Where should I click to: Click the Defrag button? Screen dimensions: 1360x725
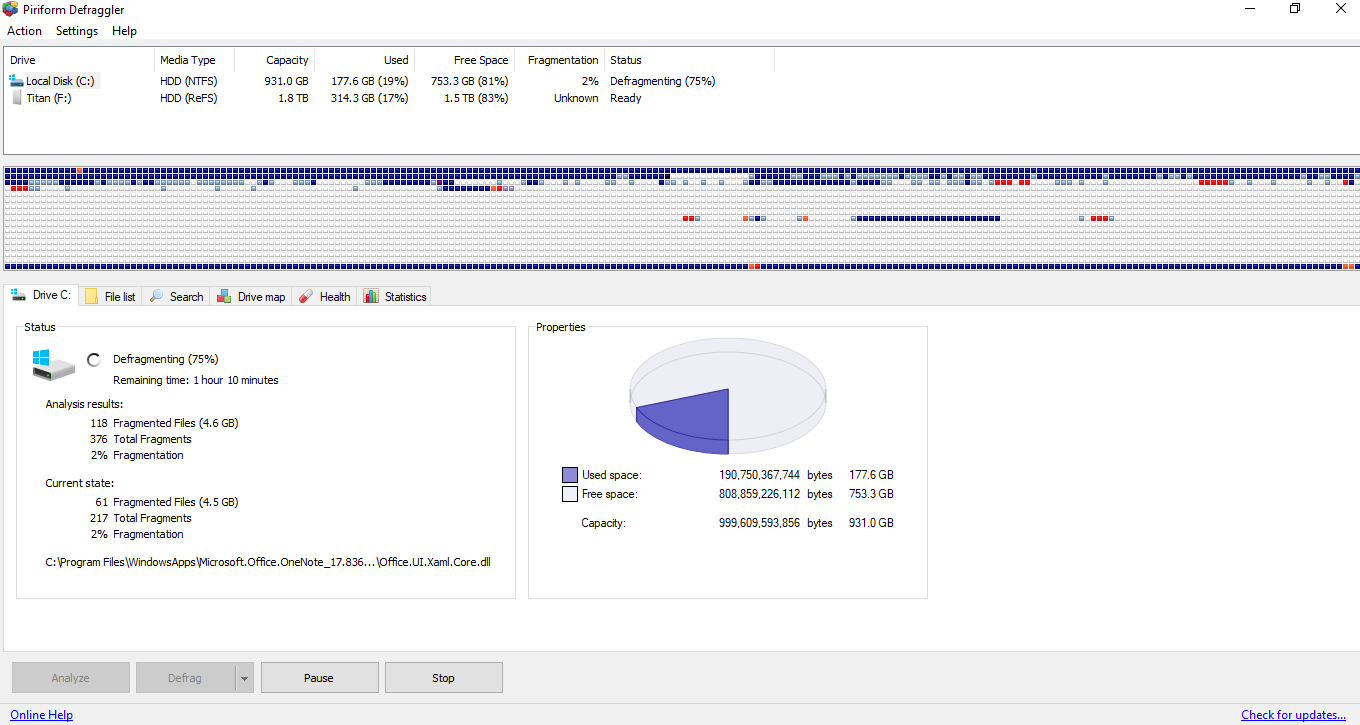pos(185,678)
